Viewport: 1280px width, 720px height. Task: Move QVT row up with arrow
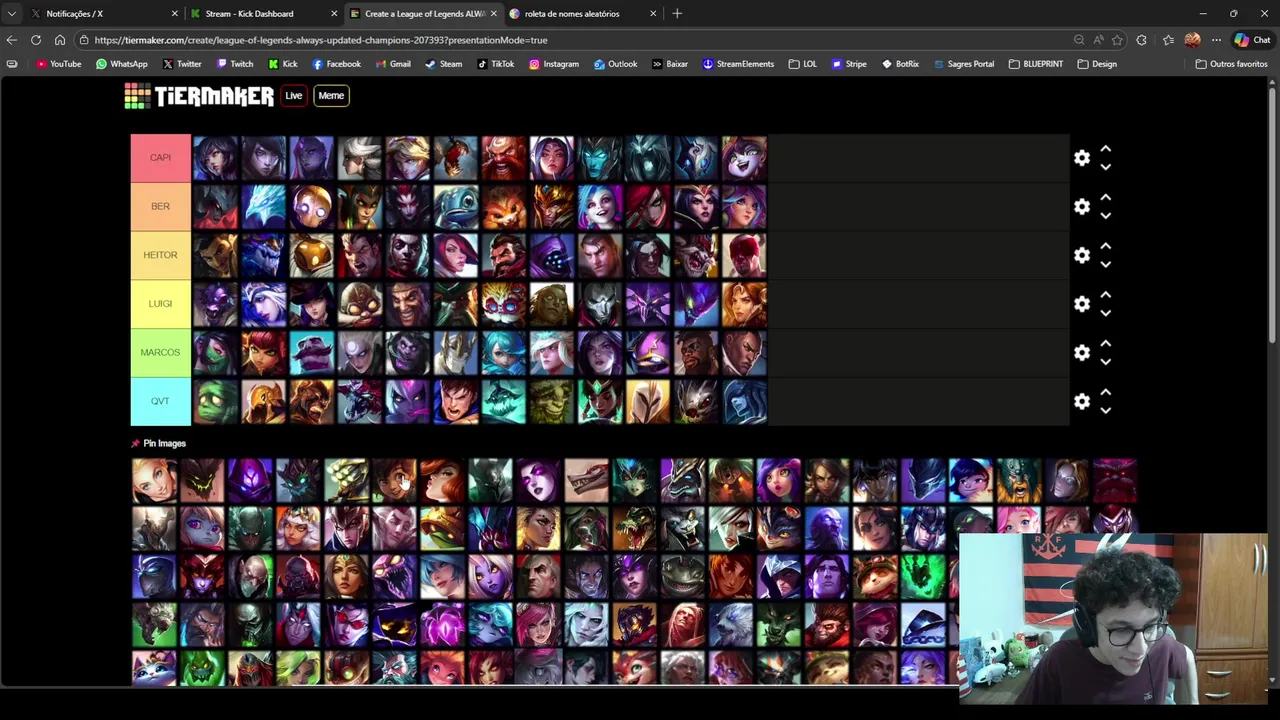[x=1106, y=392]
